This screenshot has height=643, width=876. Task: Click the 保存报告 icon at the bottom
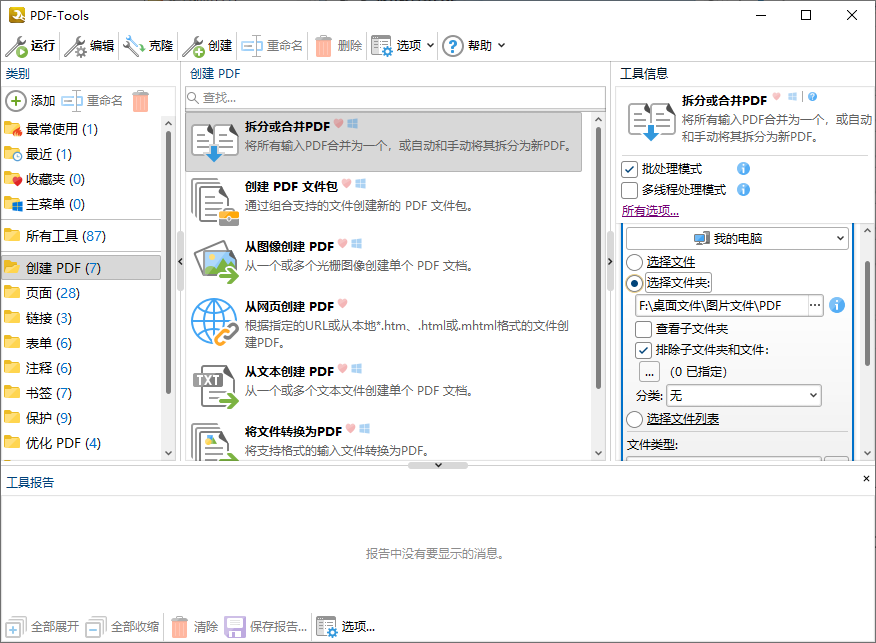(234, 626)
